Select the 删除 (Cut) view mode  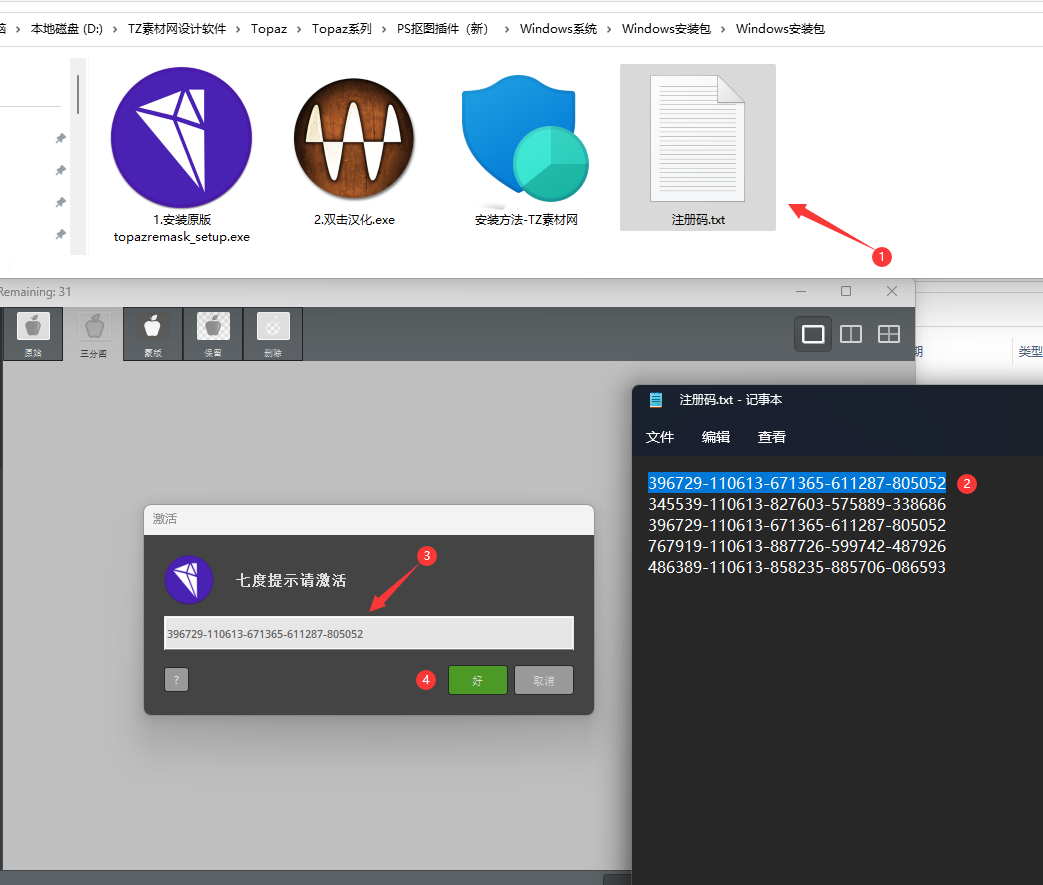pyautogui.click(x=273, y=334)
